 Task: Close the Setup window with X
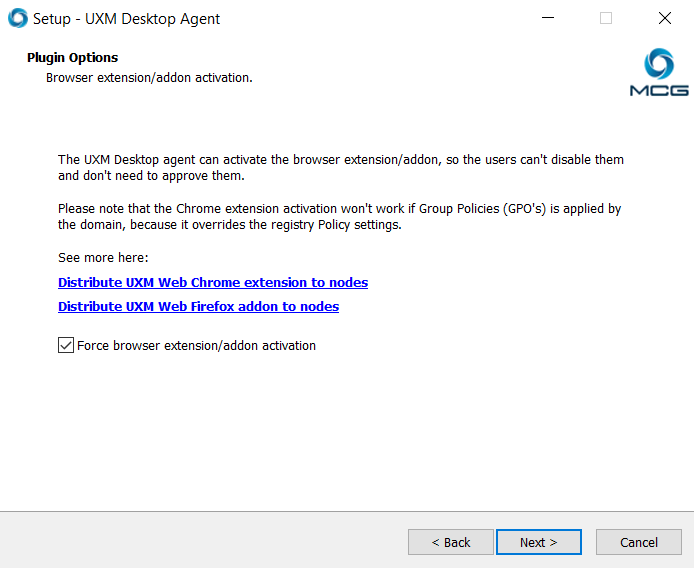pos(664,18)
